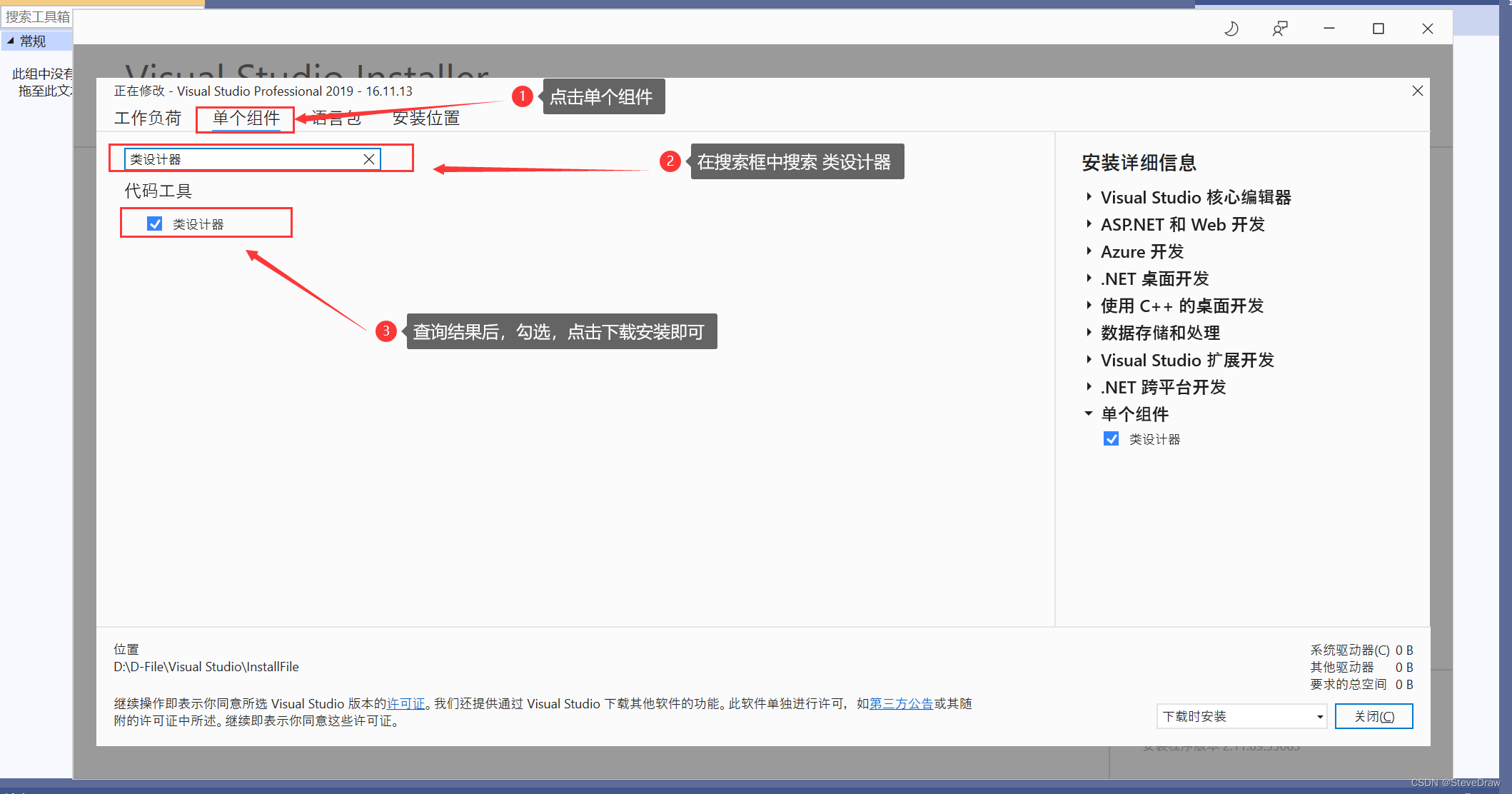Clear search text with the X icon

(x=369, y=159)
